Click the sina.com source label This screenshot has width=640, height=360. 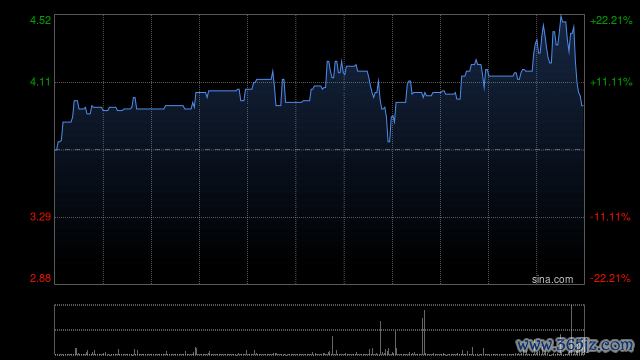coord(552,280)
